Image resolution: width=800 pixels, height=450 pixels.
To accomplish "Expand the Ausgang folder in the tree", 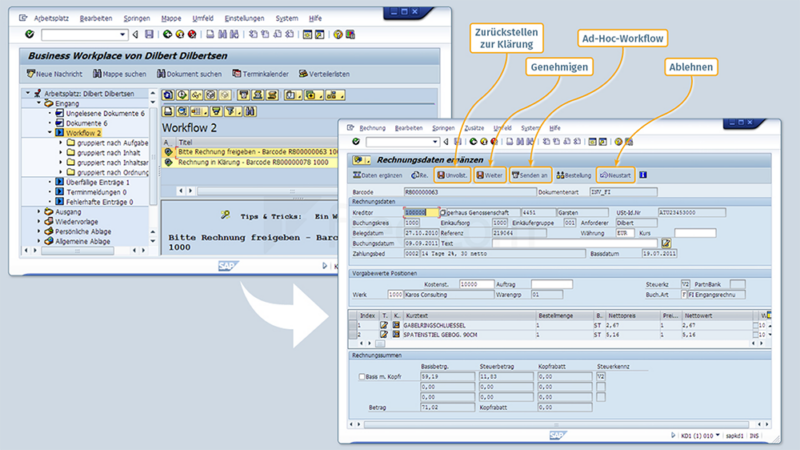I will [x=39, y=211].
